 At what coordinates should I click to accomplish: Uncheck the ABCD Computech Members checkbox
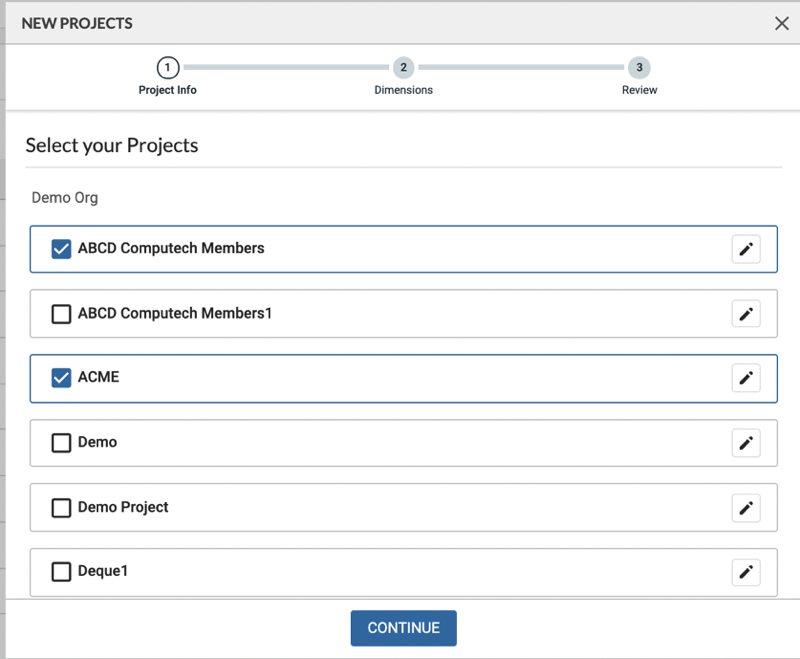pos(61,249)
